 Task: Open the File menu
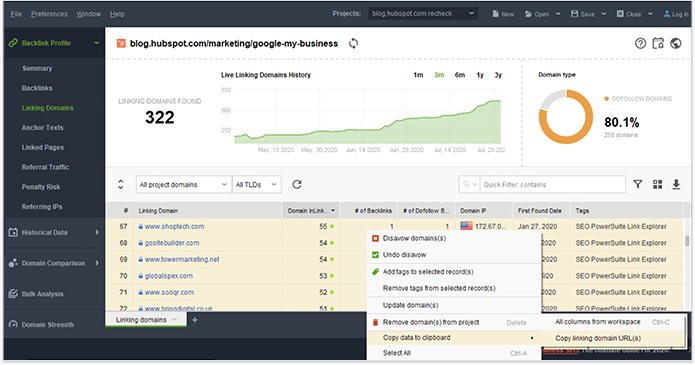click(16, 14)
